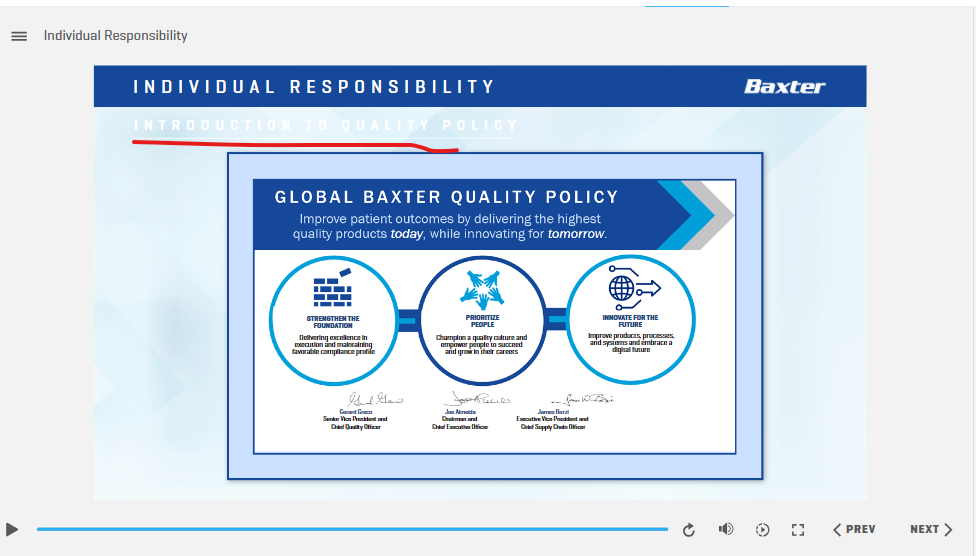Seek on the blue progress bar
Image resolution: width=976 pixels, height=556 pixels.
coord(352,529)
